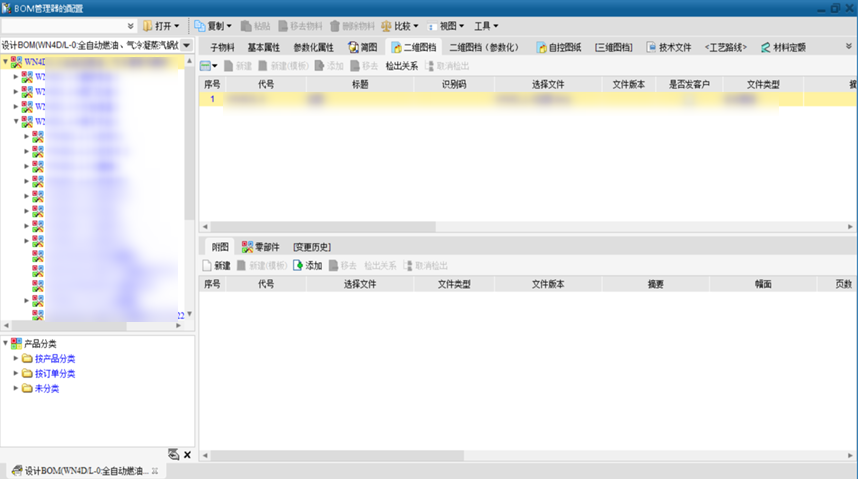Open the 设计BOM selector dropdown arrow
This screenshot has width=858, height=479.
coord(187,45)
